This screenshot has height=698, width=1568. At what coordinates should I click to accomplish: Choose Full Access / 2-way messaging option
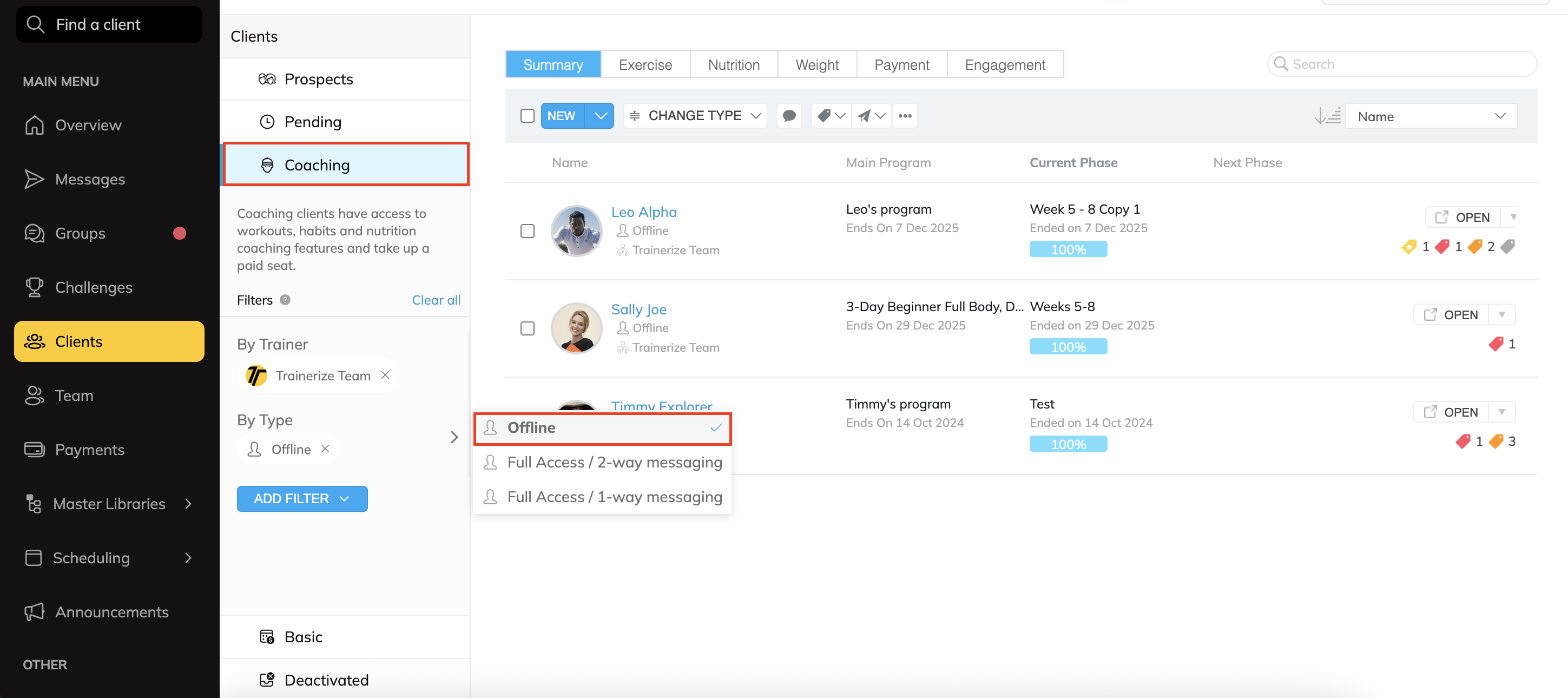[614, 463]
